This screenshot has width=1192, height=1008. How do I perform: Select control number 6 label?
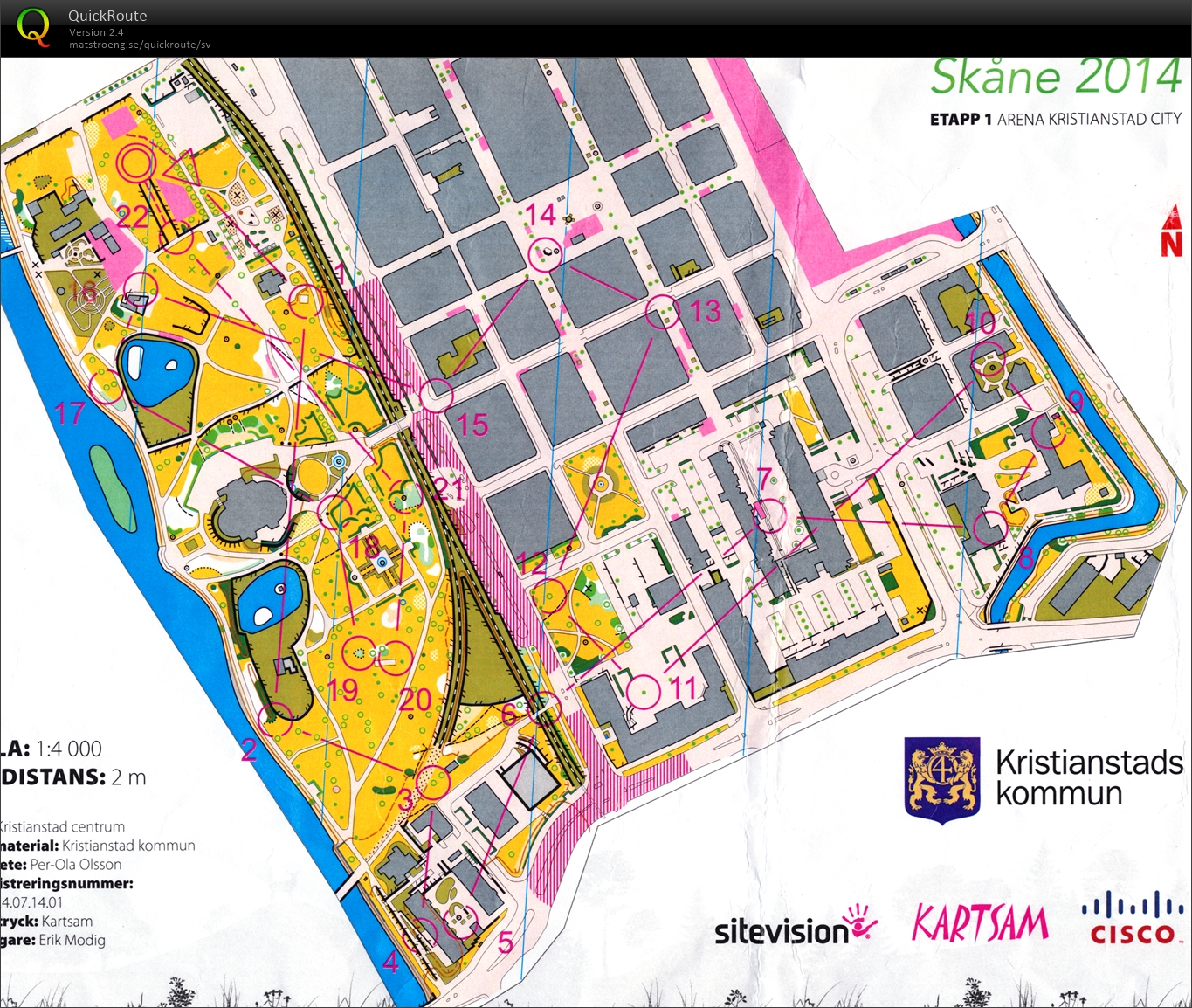pyautogui.click(x=508, y=715)
